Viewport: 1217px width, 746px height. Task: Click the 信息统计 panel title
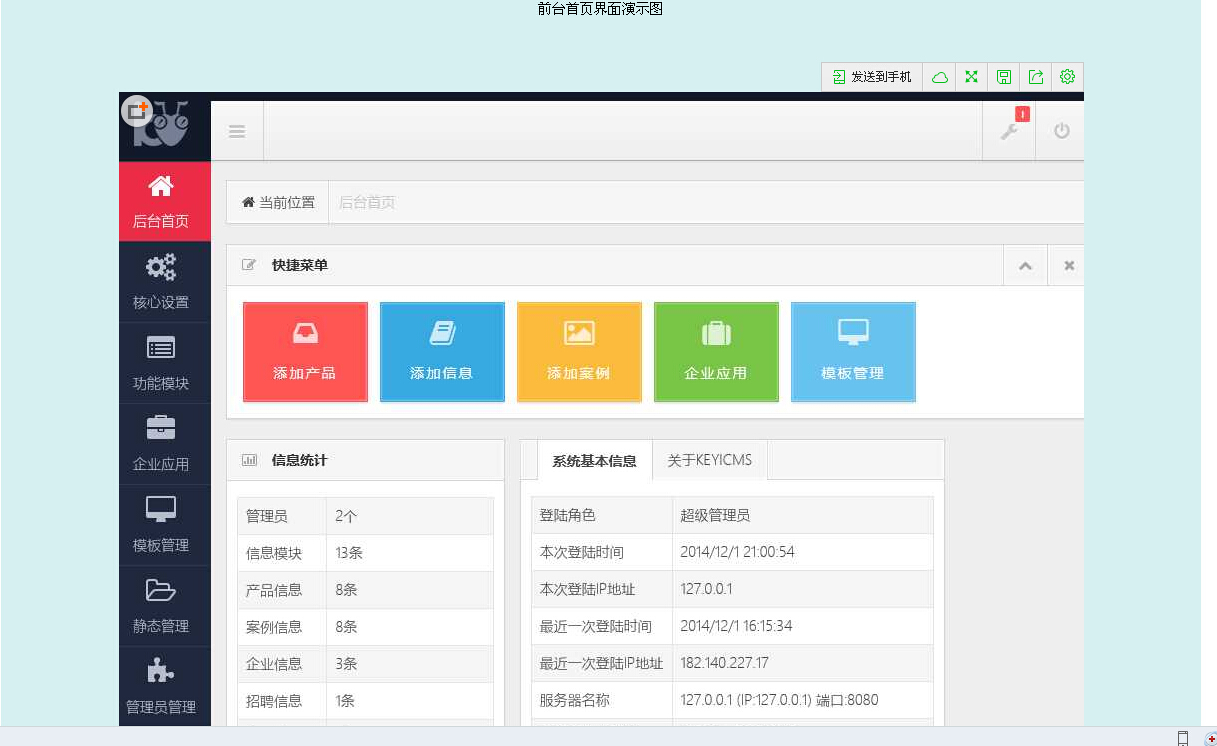click(299, 460)
